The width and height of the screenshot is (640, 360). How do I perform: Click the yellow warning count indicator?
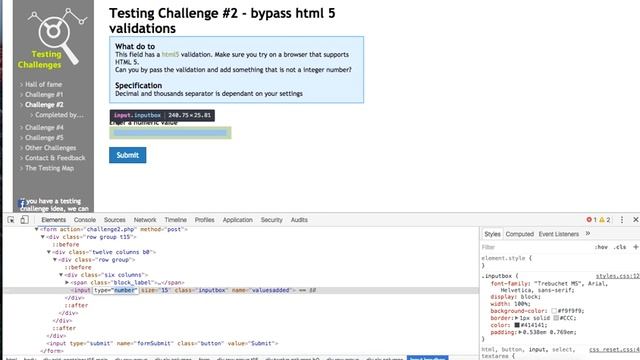(604, 220)
